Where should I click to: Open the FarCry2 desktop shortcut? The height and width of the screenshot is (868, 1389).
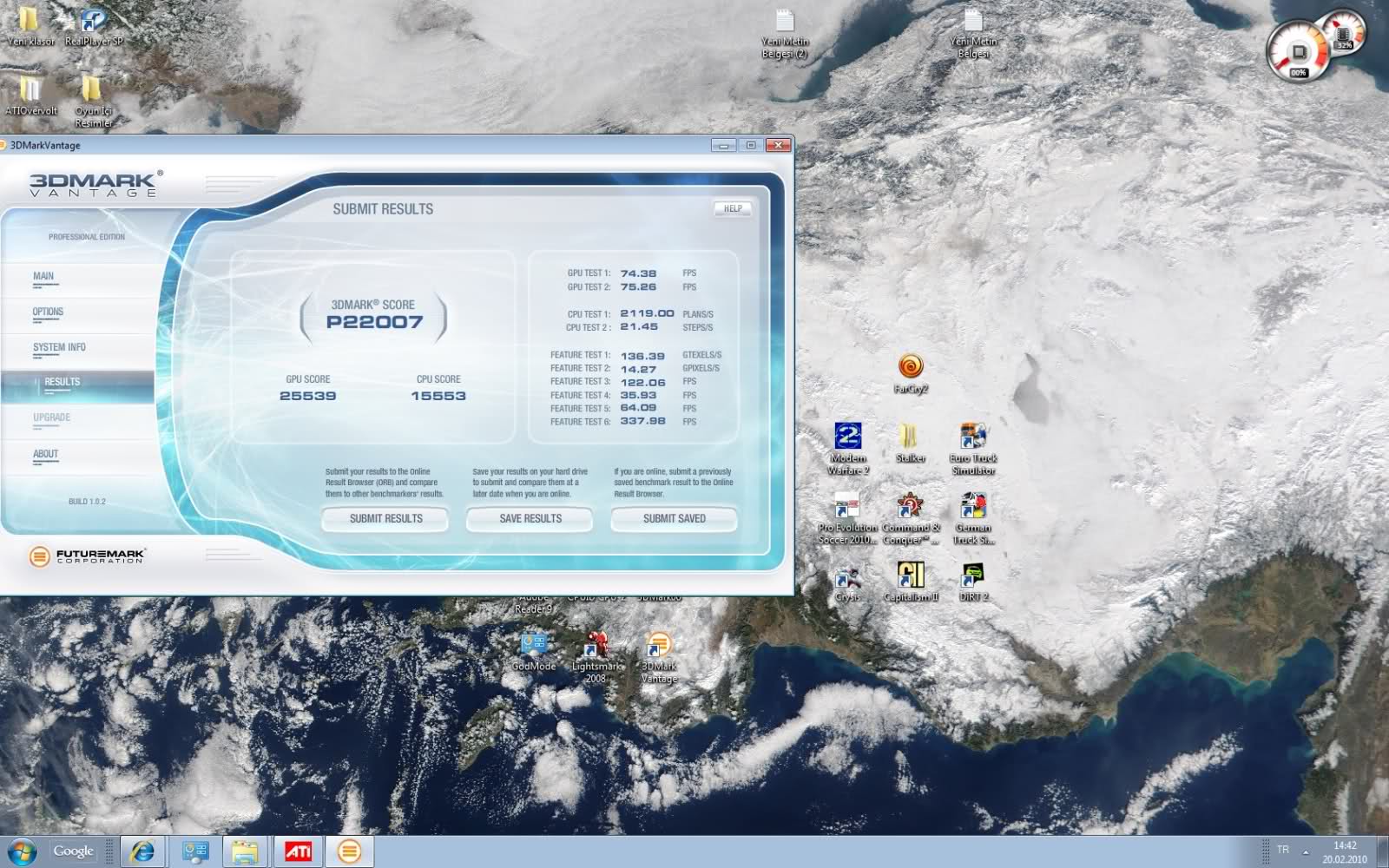pos(911,373)
